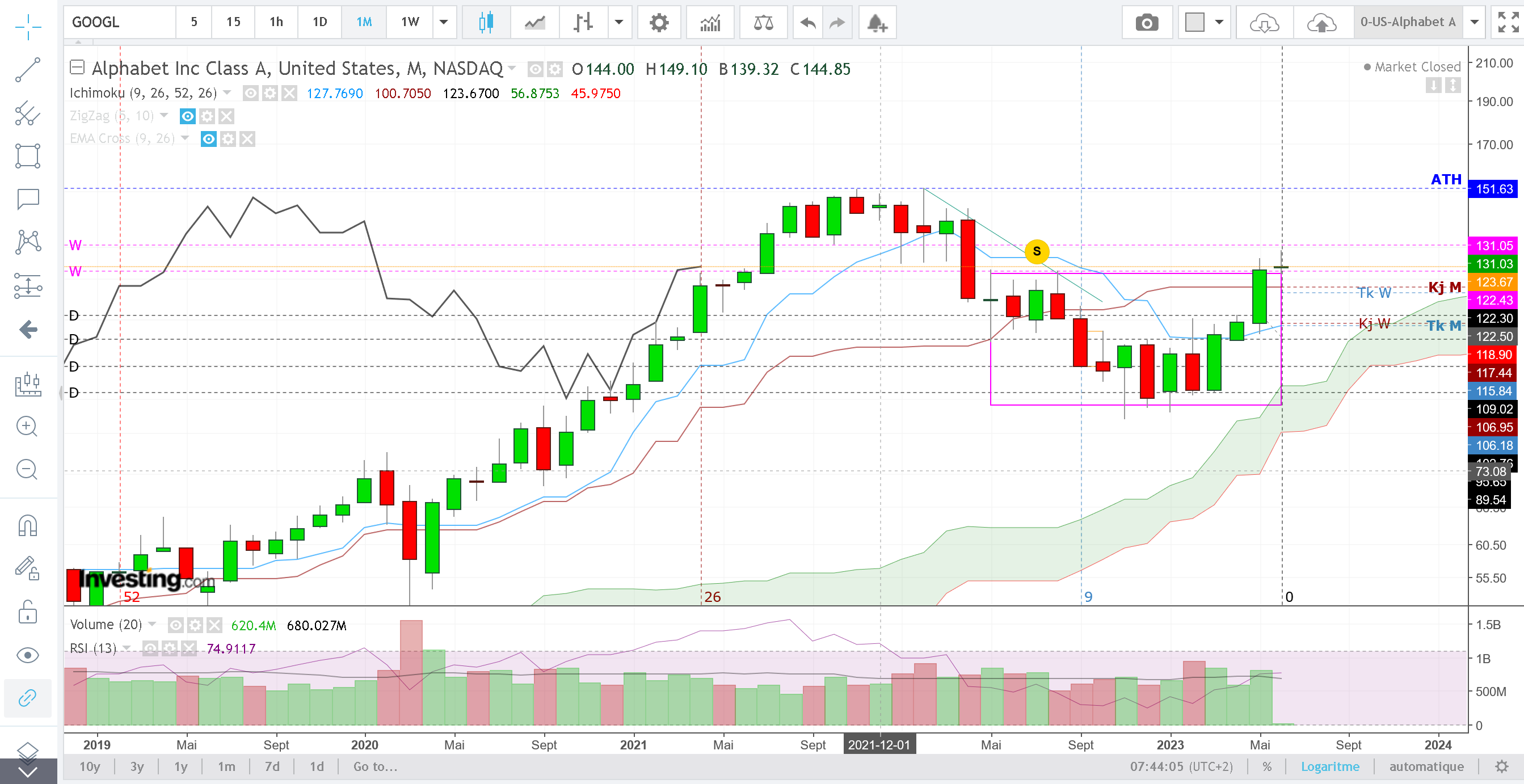This screenshot has height=784, width=1524.
Task: Toggle EMA Cross indicator visibility eye
Action: [x=208, y=139]
